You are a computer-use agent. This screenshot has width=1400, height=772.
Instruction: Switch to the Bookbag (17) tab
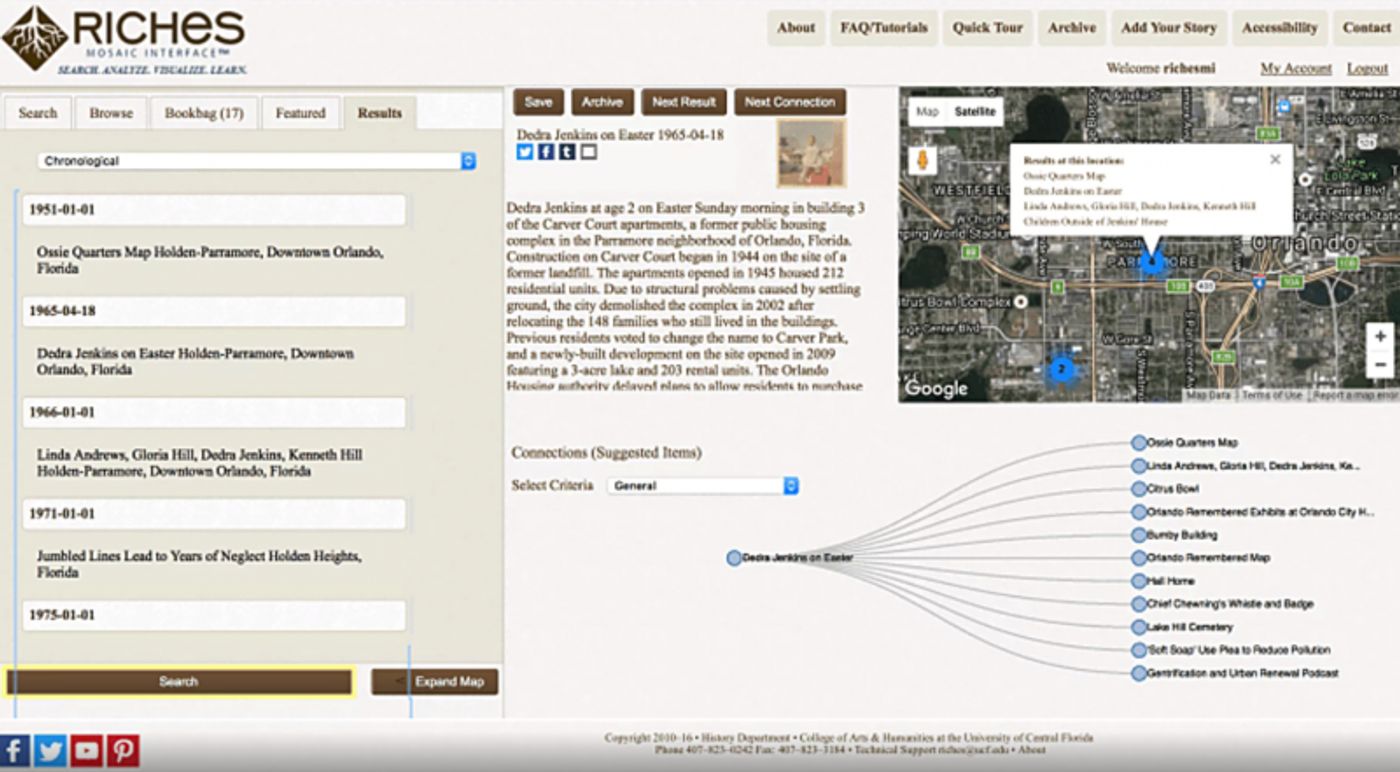point(204,113)
